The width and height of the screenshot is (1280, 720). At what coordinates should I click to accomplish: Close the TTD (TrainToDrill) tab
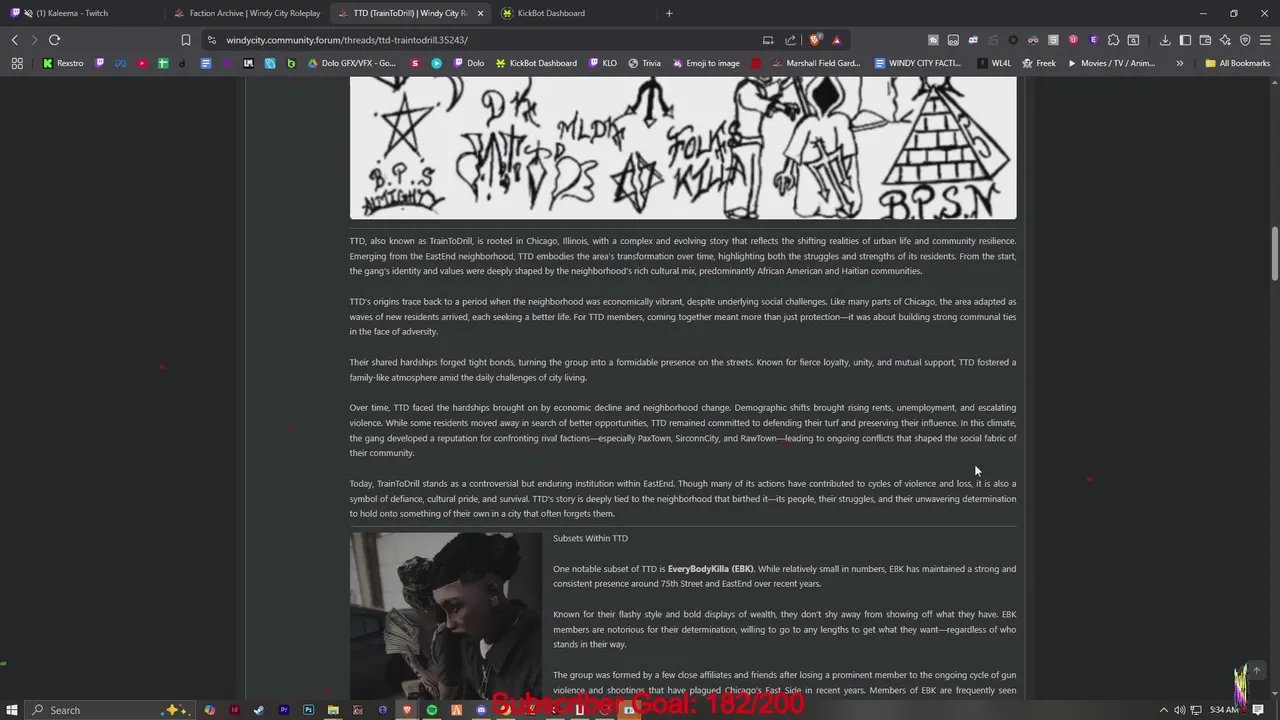pos(480,13)
